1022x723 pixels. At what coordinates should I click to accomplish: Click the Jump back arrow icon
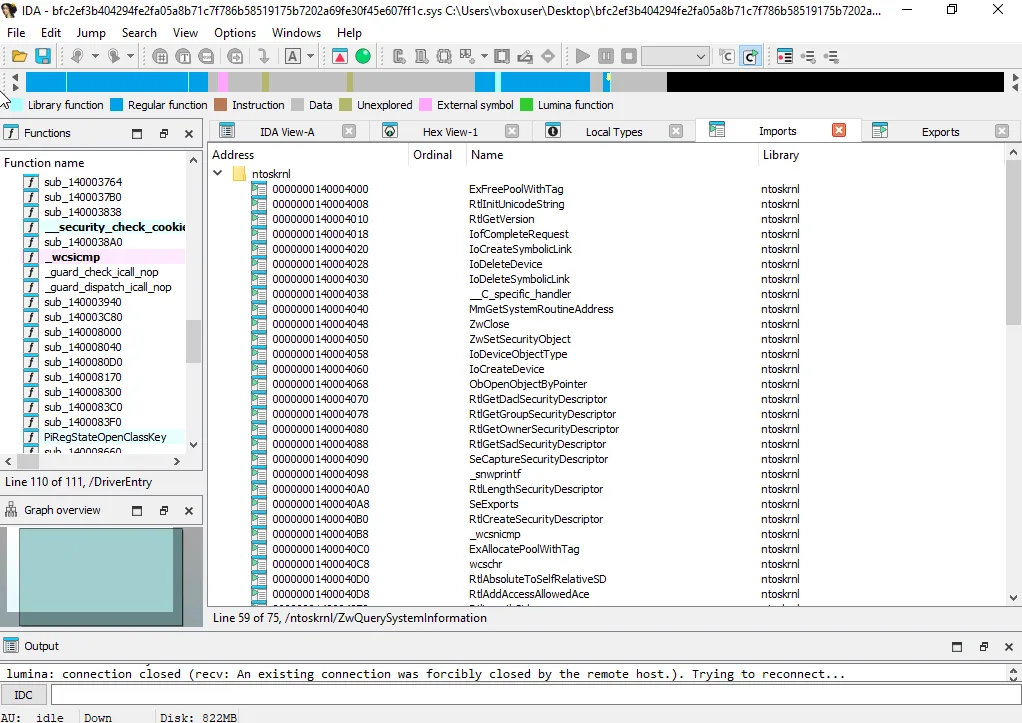[78, 57]
